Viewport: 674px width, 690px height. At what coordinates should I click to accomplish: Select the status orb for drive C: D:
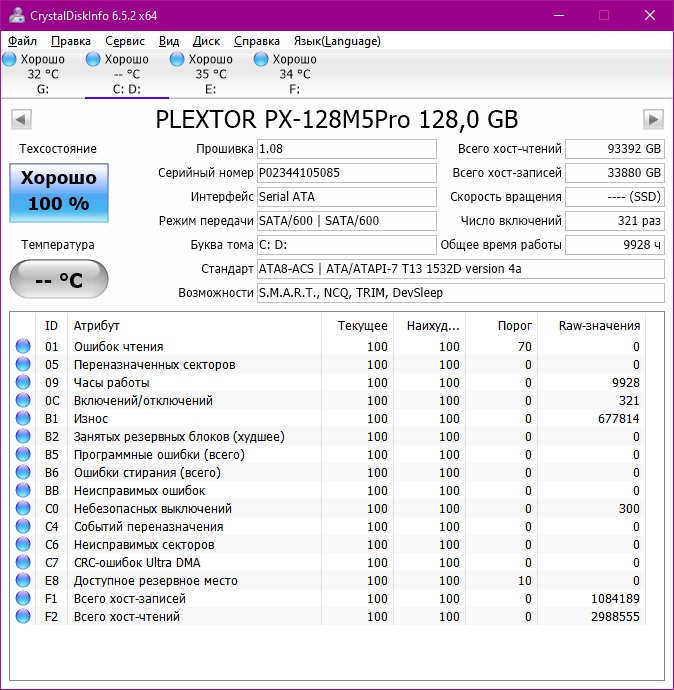[x=93, y=59]
